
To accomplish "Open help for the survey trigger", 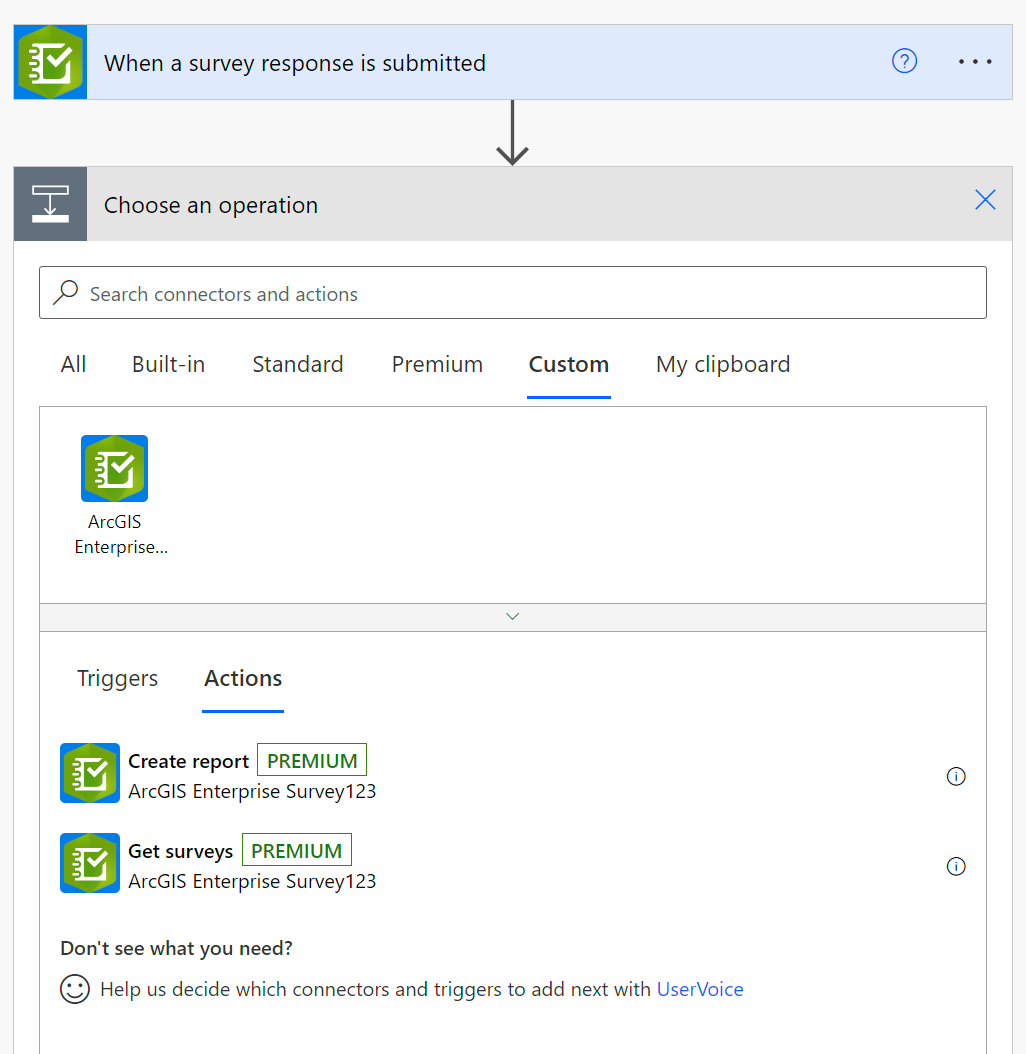I will point(904,61).
